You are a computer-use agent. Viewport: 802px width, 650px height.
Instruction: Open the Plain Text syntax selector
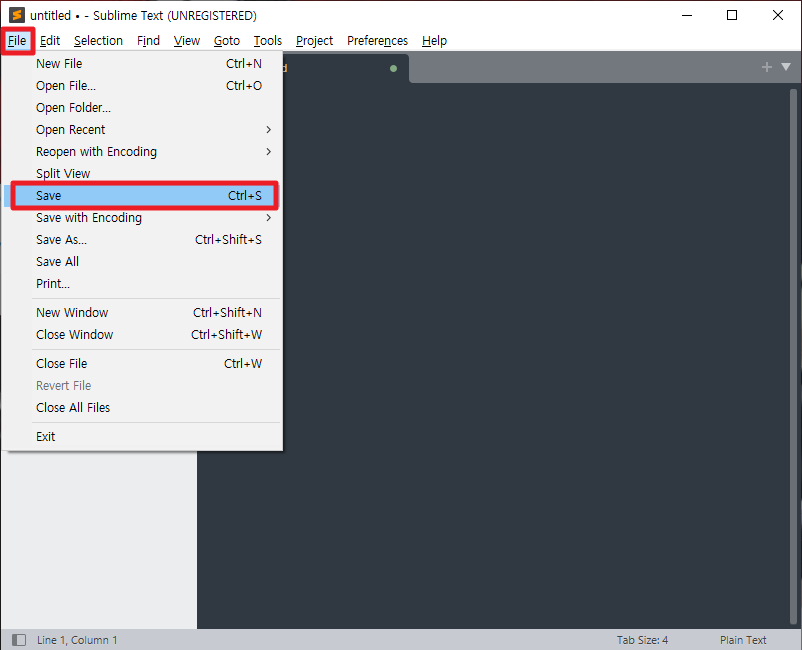[x=743, y=640]
